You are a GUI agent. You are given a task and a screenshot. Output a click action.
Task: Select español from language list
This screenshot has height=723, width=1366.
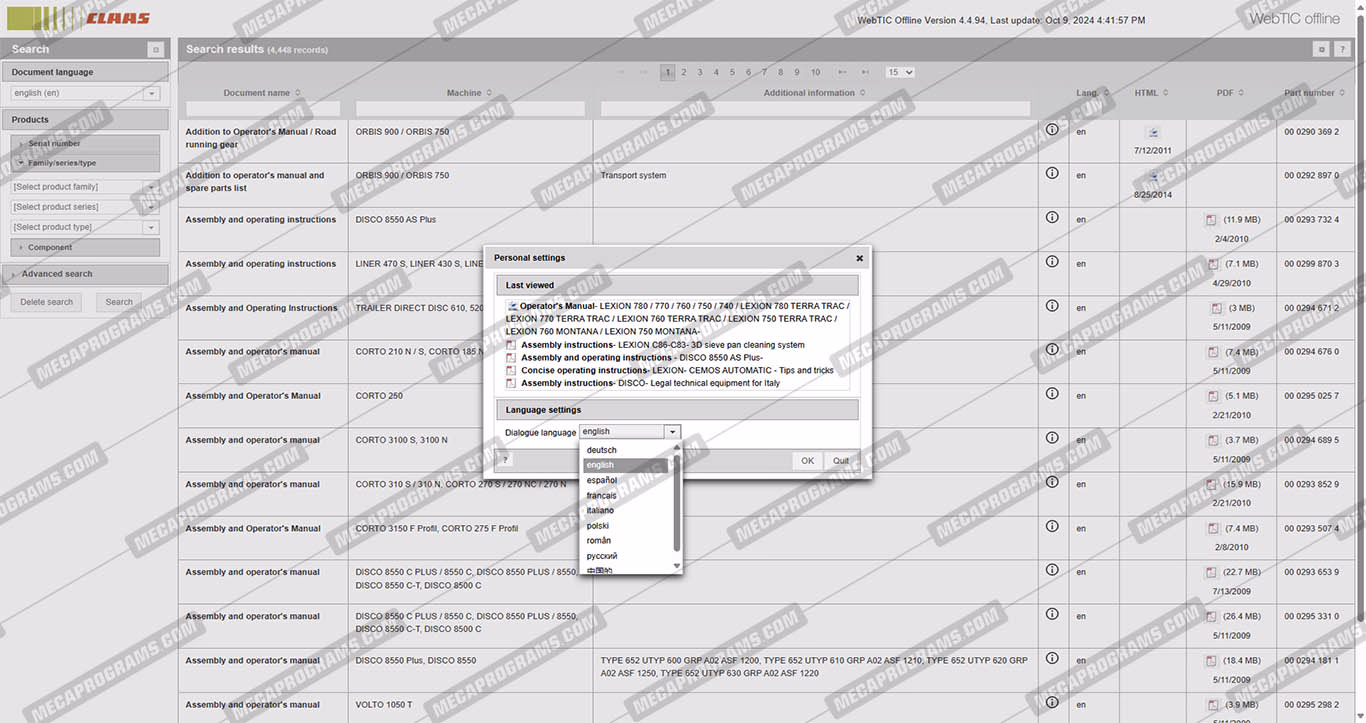coord(626,480)
